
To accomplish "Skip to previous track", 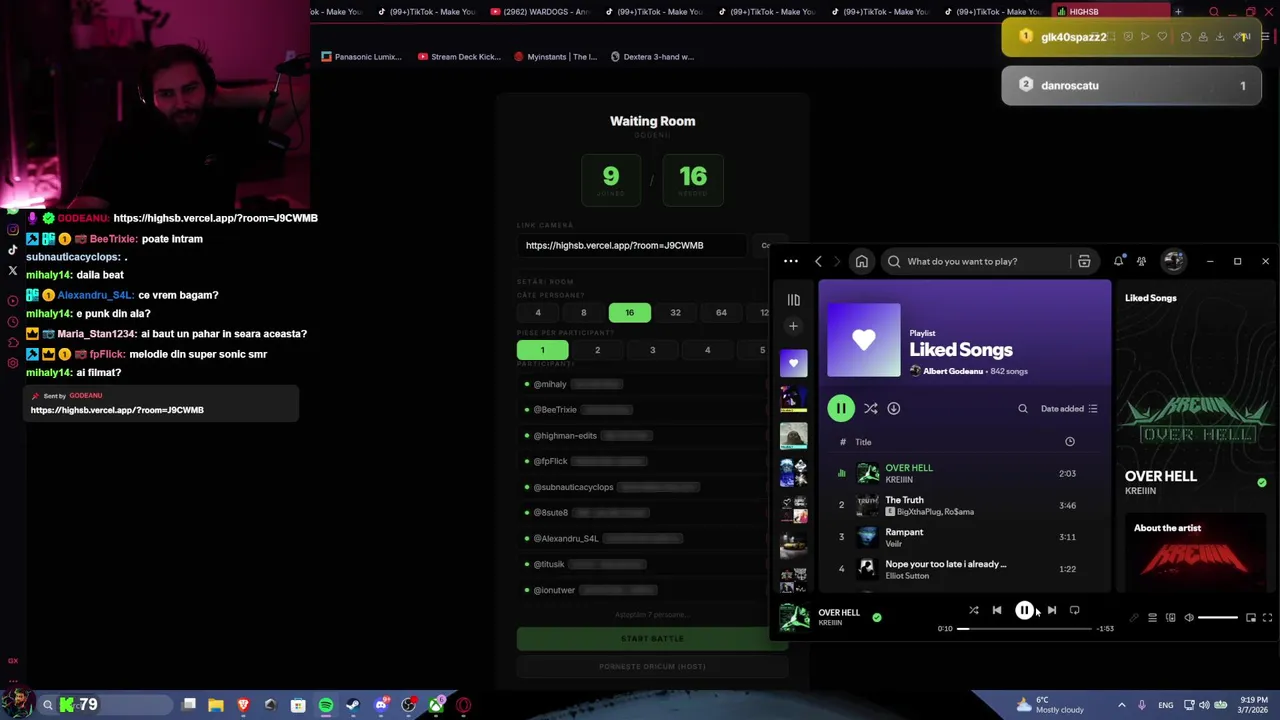I will point(997,610).
